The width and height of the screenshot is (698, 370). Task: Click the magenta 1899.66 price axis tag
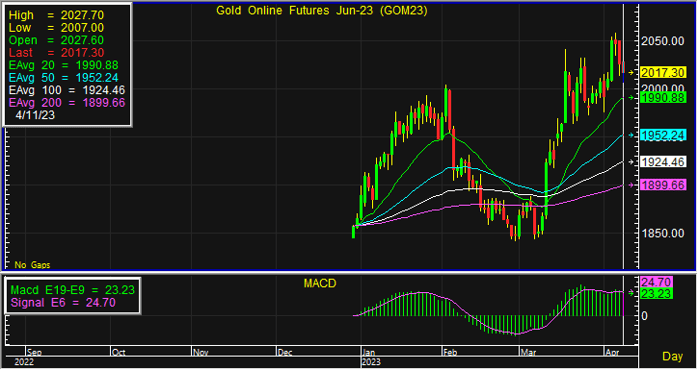[x=663, y=185]
